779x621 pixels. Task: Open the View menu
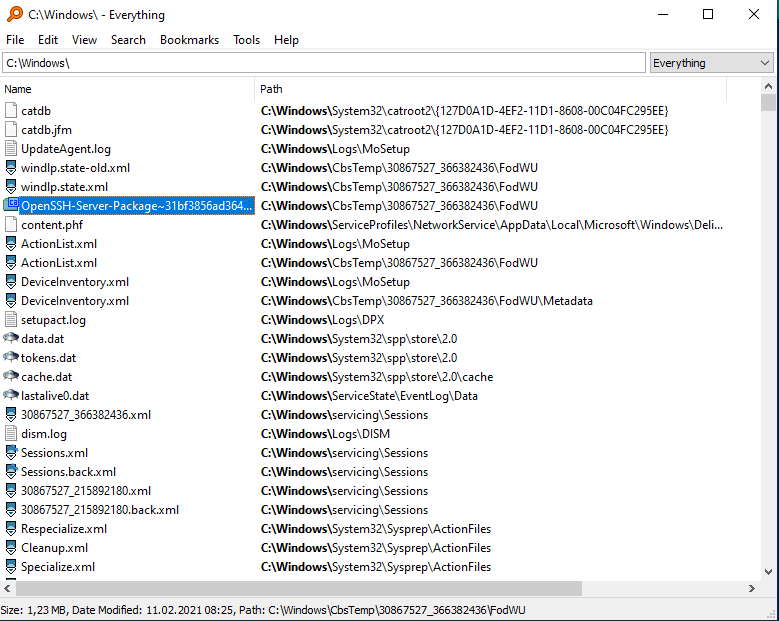tap(84, 40)
